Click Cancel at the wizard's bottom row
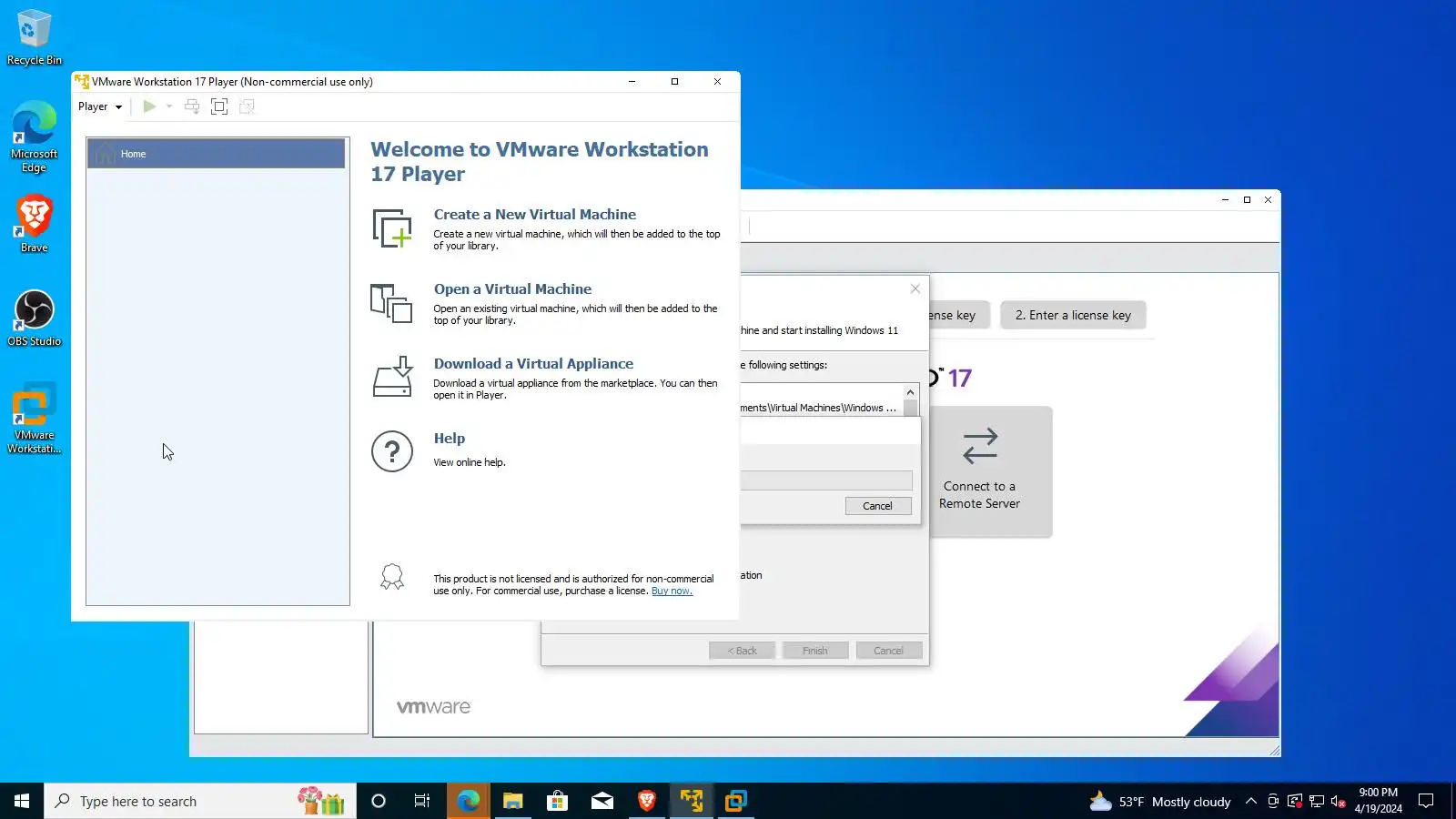The height and width of the screenshot is (819, 1456). [x=889, y=651]
